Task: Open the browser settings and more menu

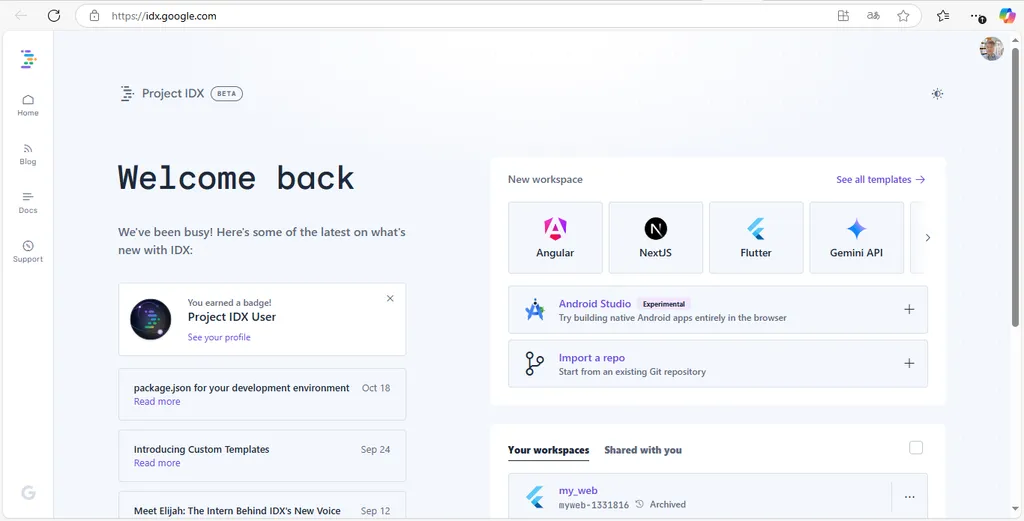Action: [978, 16]
